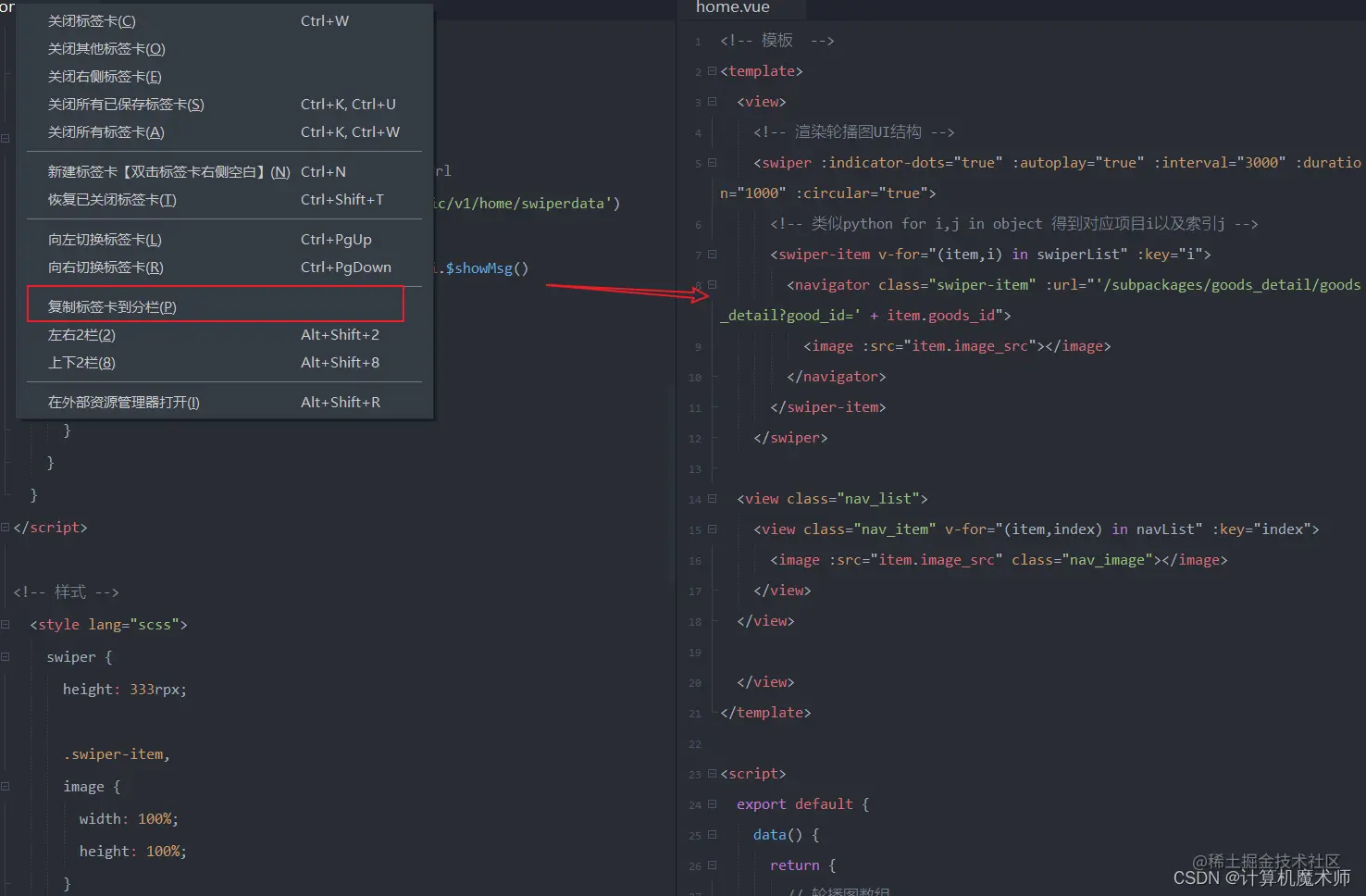Select 关闭标签卡(C) menu entry

[224, 20]
